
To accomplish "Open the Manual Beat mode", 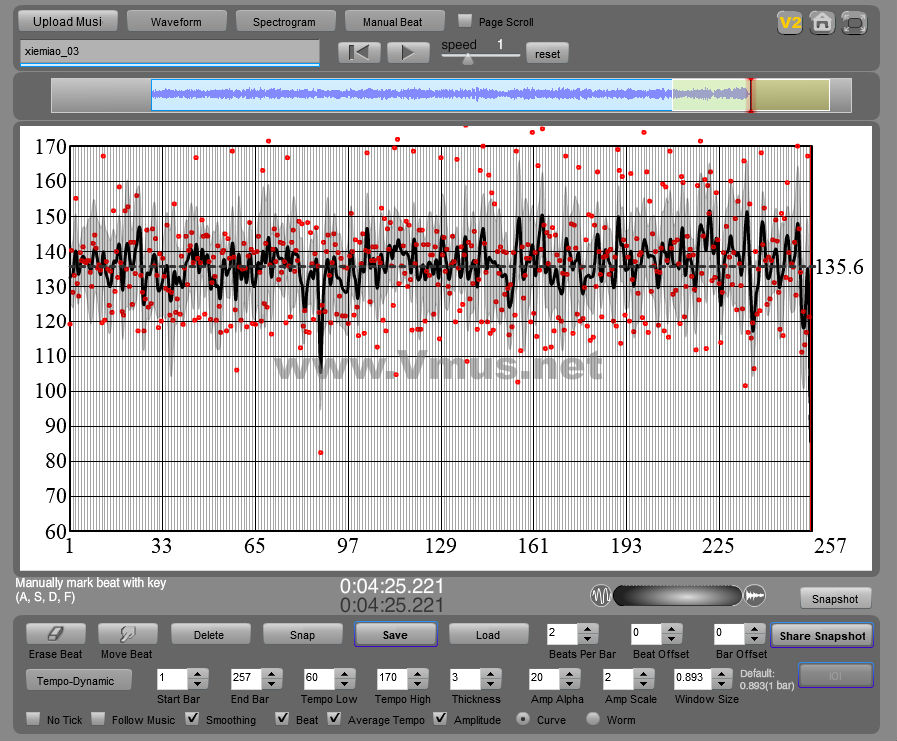I will [393, 21].
